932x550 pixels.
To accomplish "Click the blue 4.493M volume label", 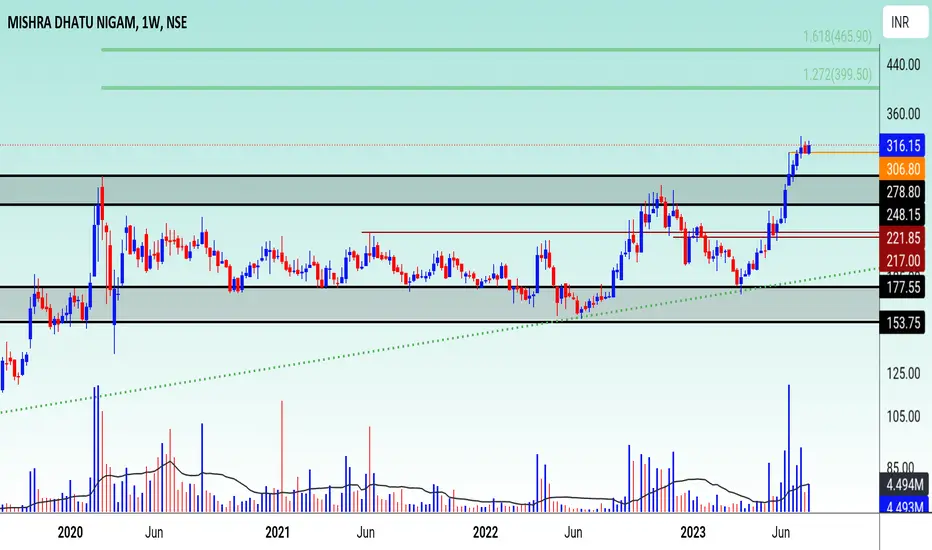I will pos(903,505).
